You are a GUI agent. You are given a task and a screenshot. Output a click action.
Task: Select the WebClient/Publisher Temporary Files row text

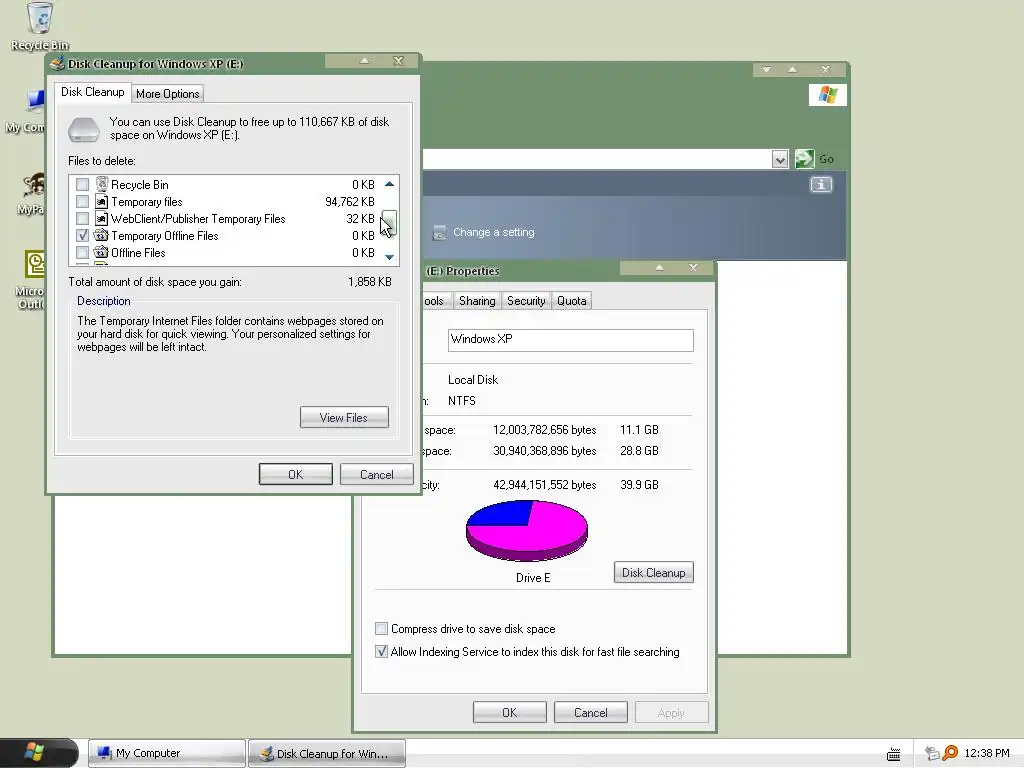198,219
